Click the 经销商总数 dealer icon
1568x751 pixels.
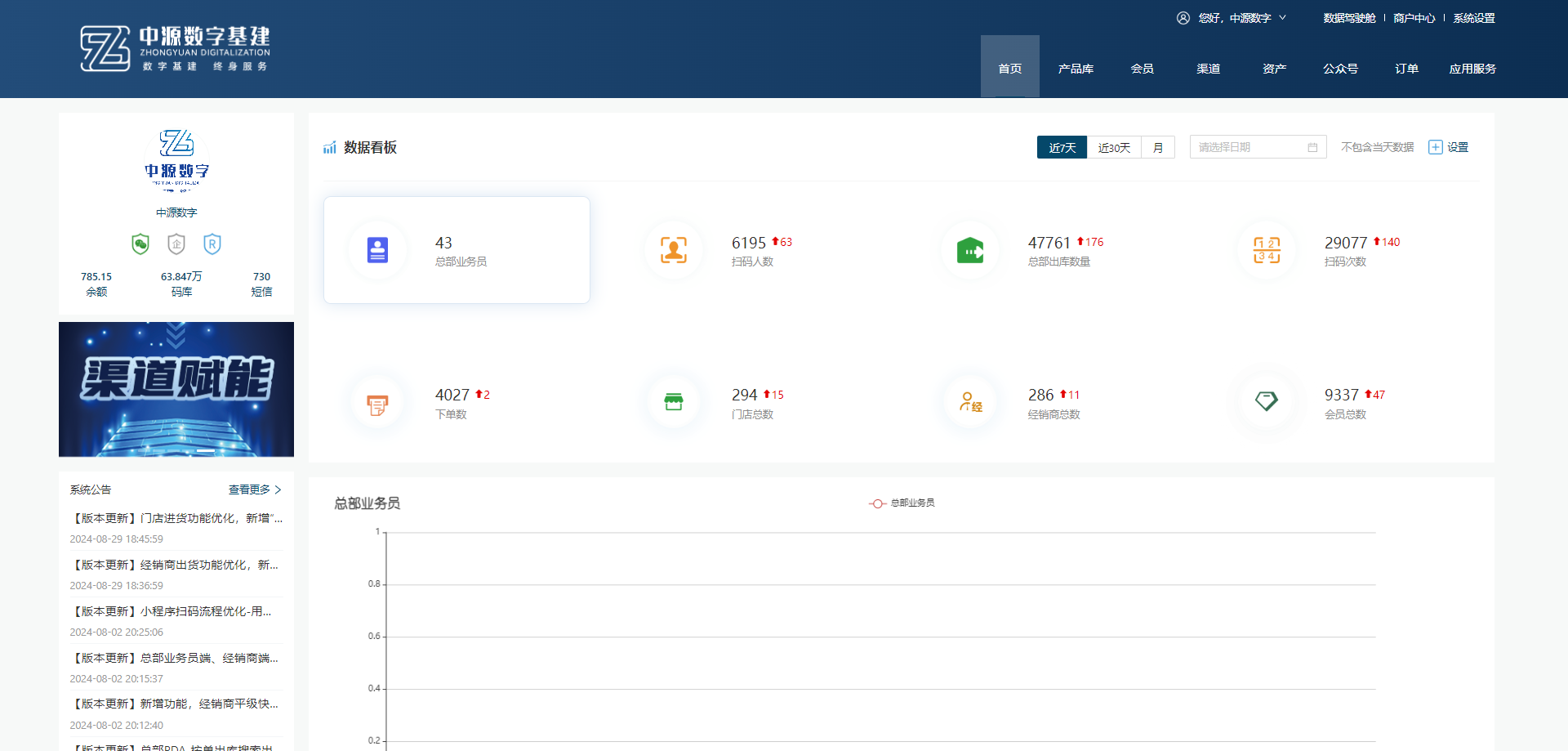[970, 402]
